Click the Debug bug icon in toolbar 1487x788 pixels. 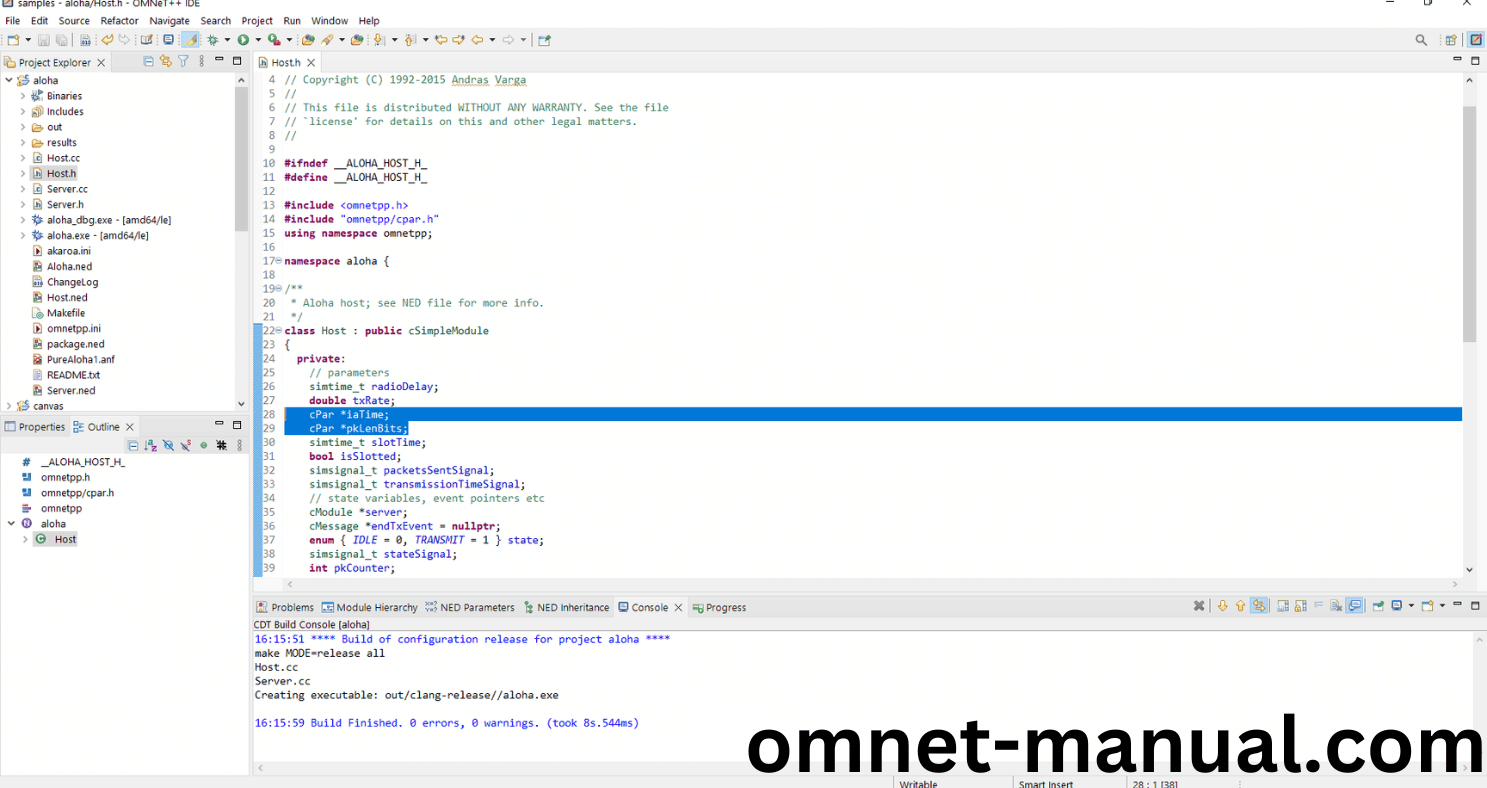(212, 40)
